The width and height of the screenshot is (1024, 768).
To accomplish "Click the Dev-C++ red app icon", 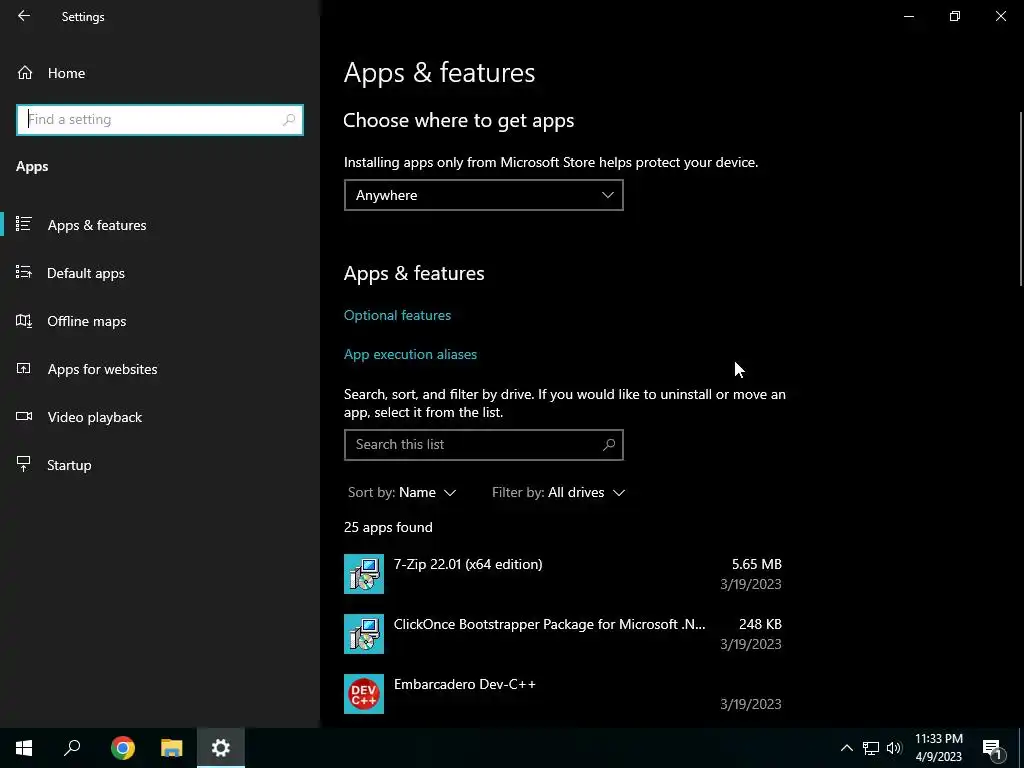I will coord(364,694).
